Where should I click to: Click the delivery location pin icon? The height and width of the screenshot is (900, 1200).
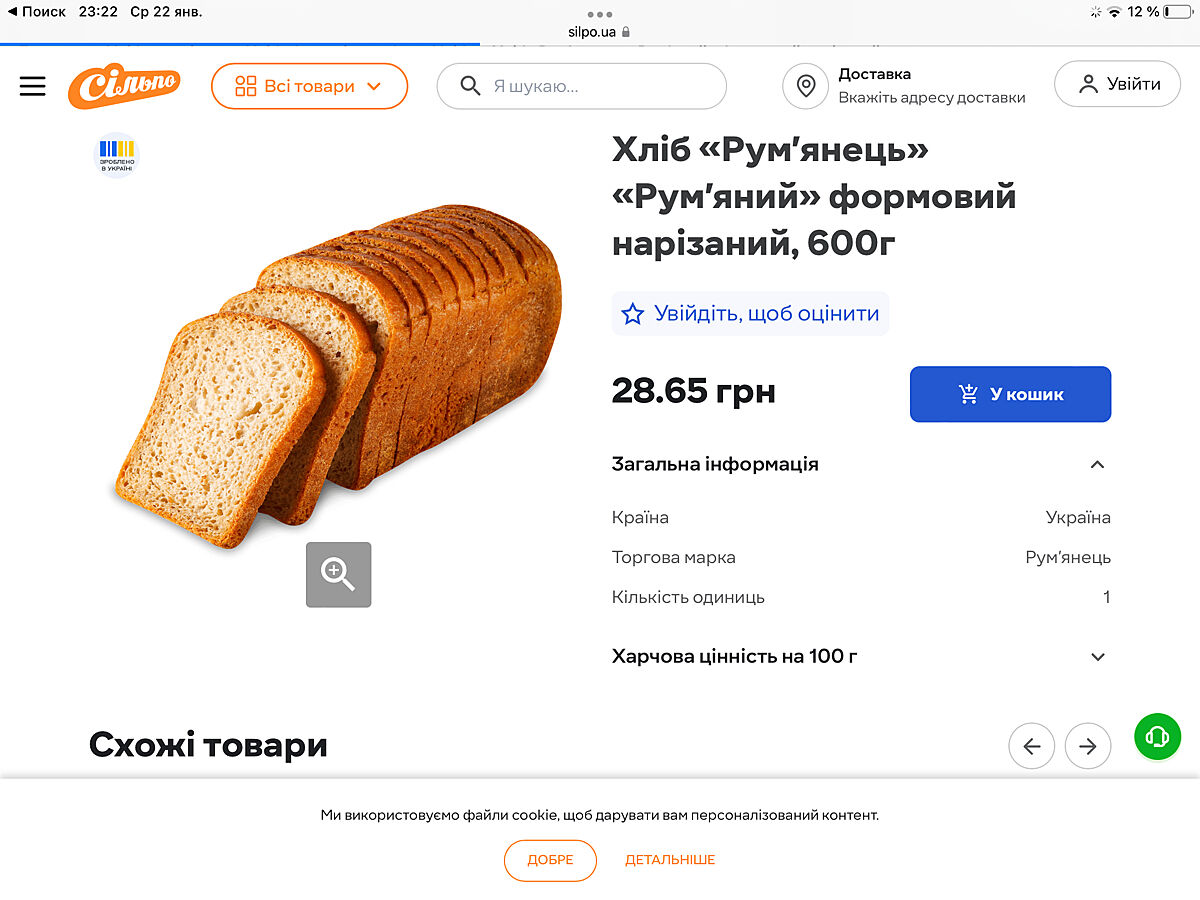point(806,86)
